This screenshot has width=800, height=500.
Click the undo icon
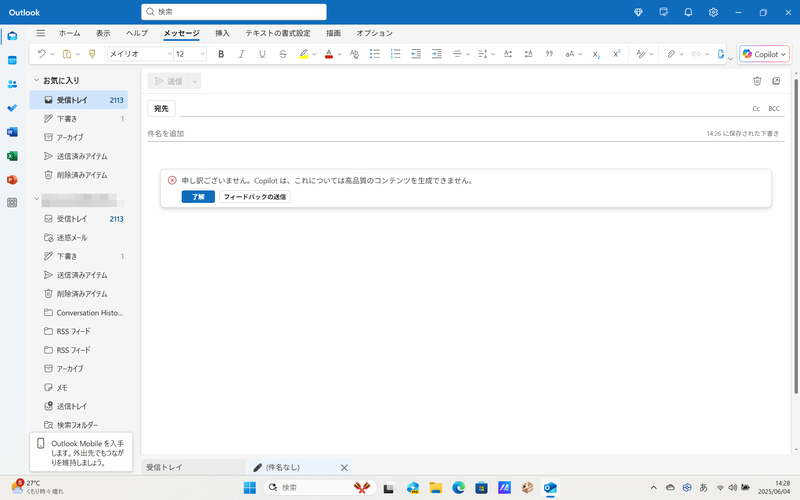coord(41,54)
